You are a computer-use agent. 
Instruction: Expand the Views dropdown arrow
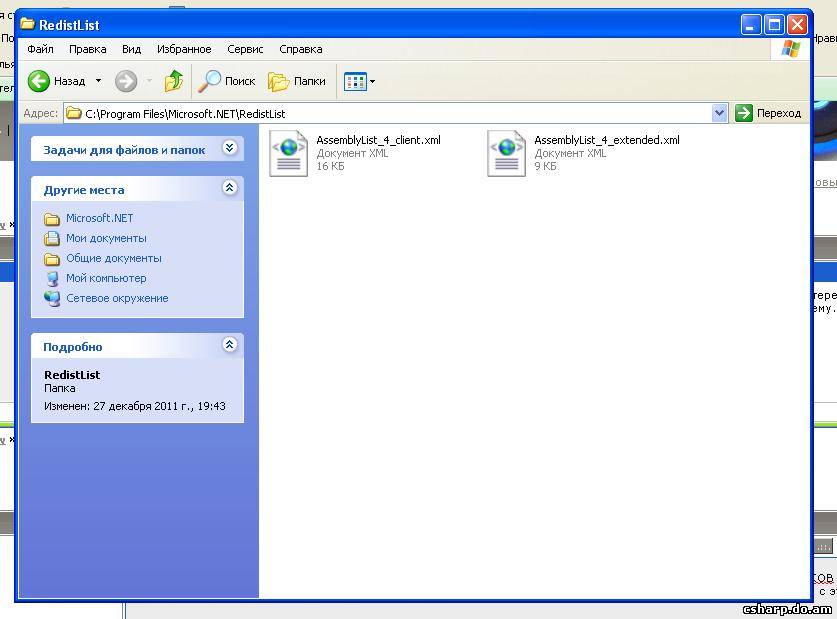[x=373, y=82]
